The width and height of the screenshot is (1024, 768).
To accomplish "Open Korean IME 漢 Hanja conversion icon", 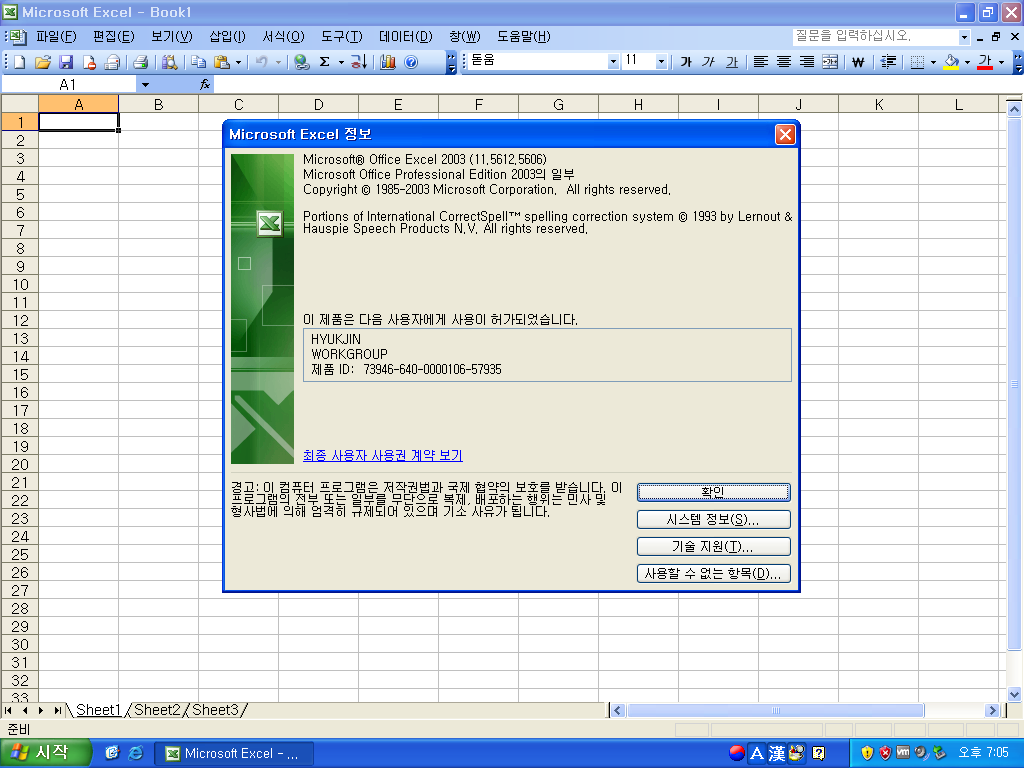I will click(776, 754).
